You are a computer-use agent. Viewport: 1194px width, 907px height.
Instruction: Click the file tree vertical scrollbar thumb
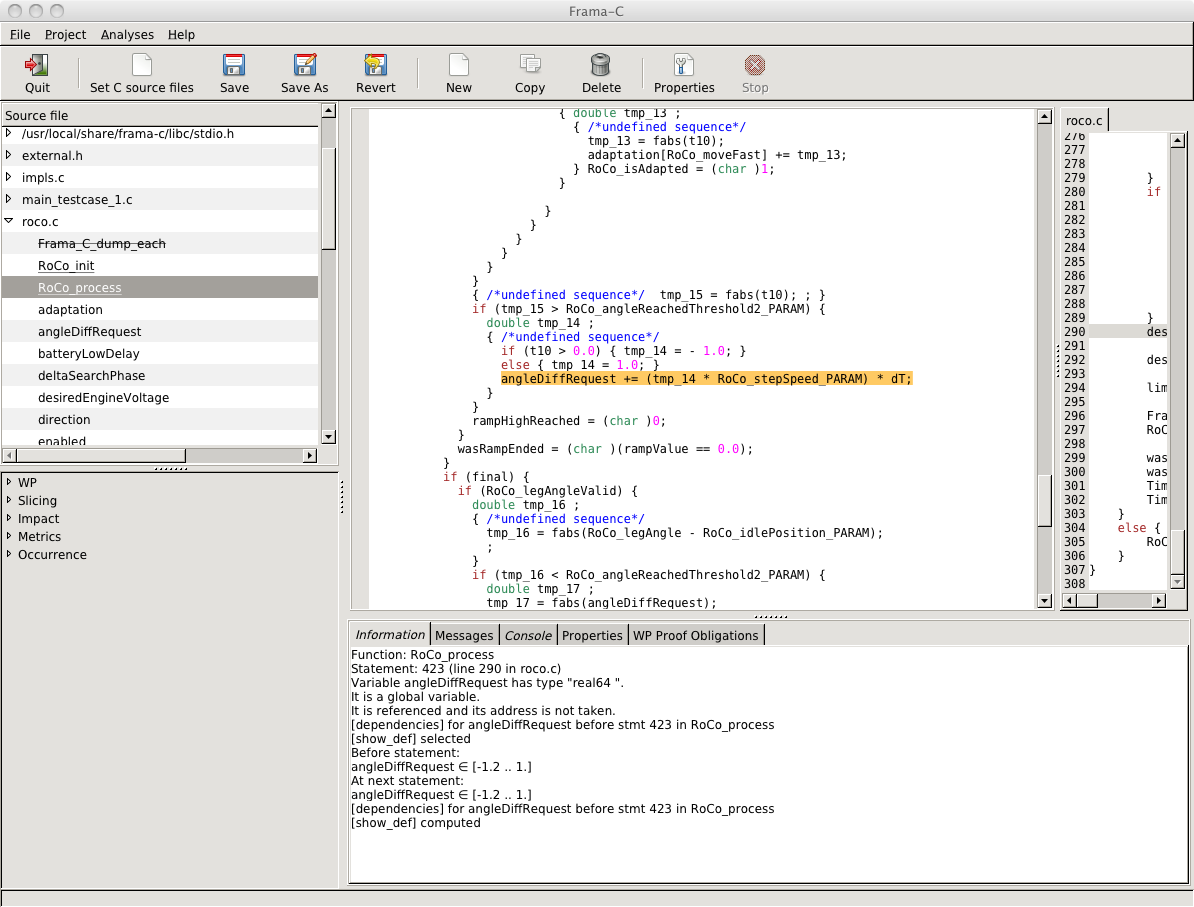tap(329, 198)
